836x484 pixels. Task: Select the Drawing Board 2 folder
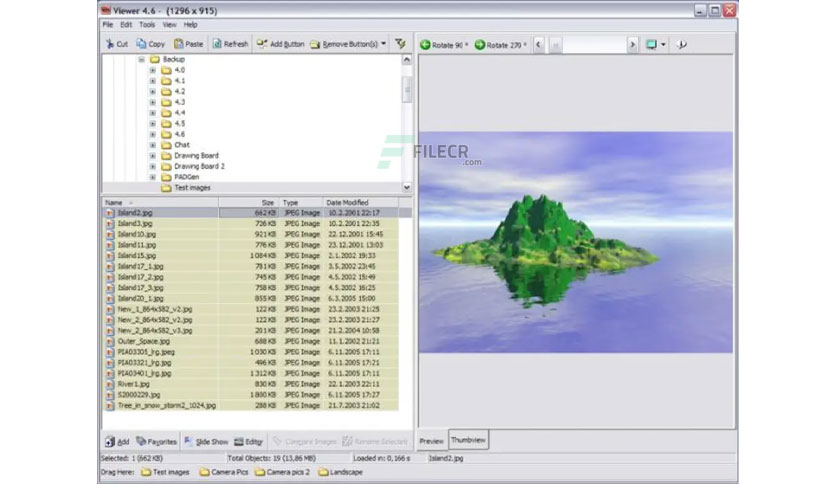(199, 166)
